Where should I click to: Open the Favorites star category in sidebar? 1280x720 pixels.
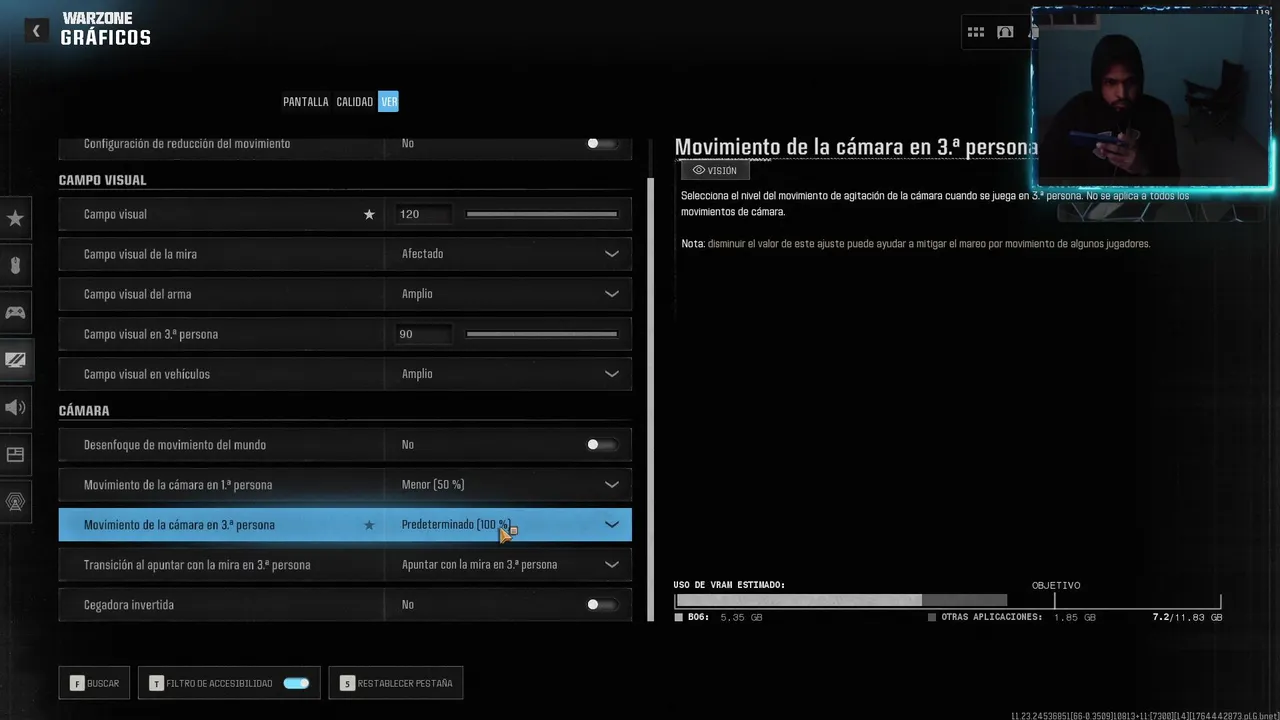(x=15, y=218)
